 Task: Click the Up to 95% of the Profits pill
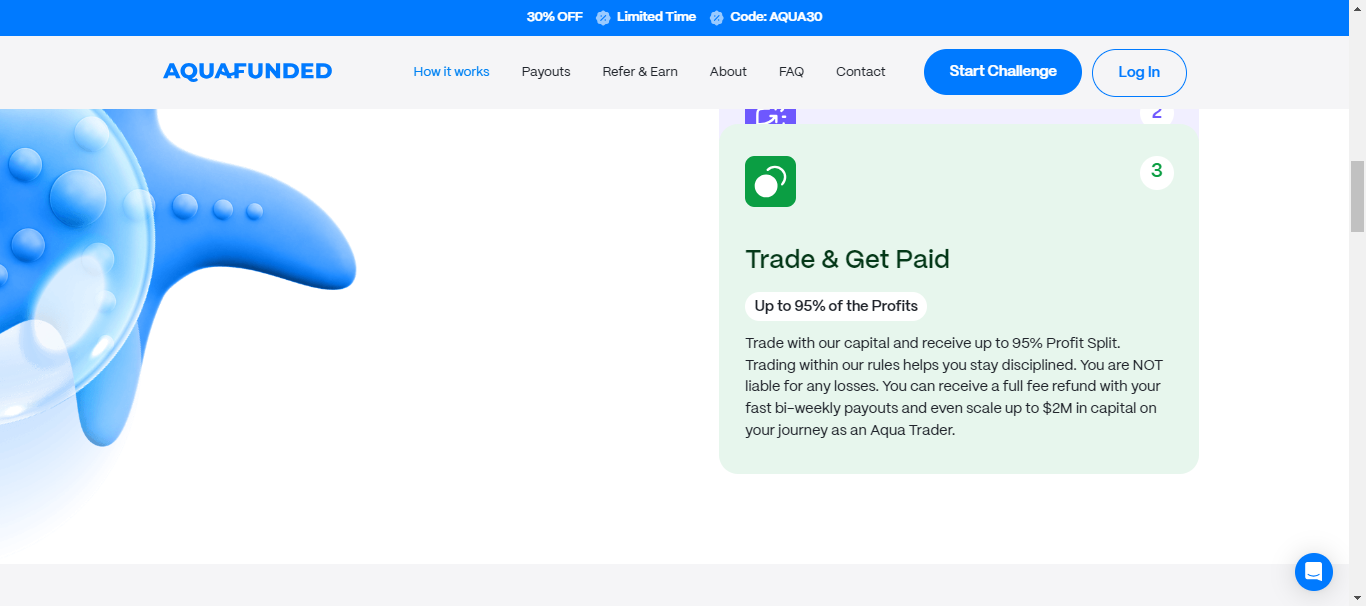[x=835, y=306]
